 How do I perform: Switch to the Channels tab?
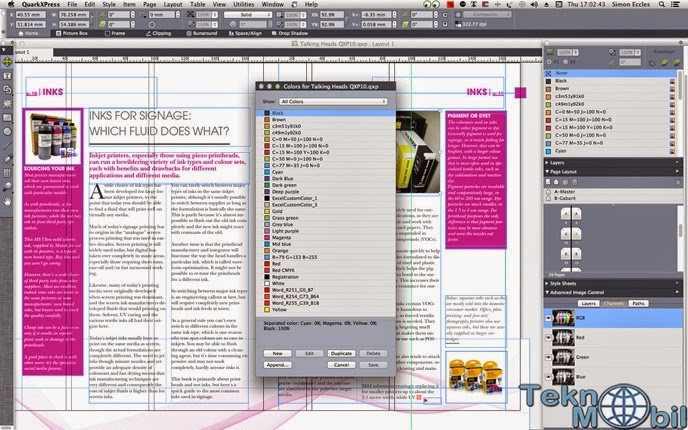point(613,303)
